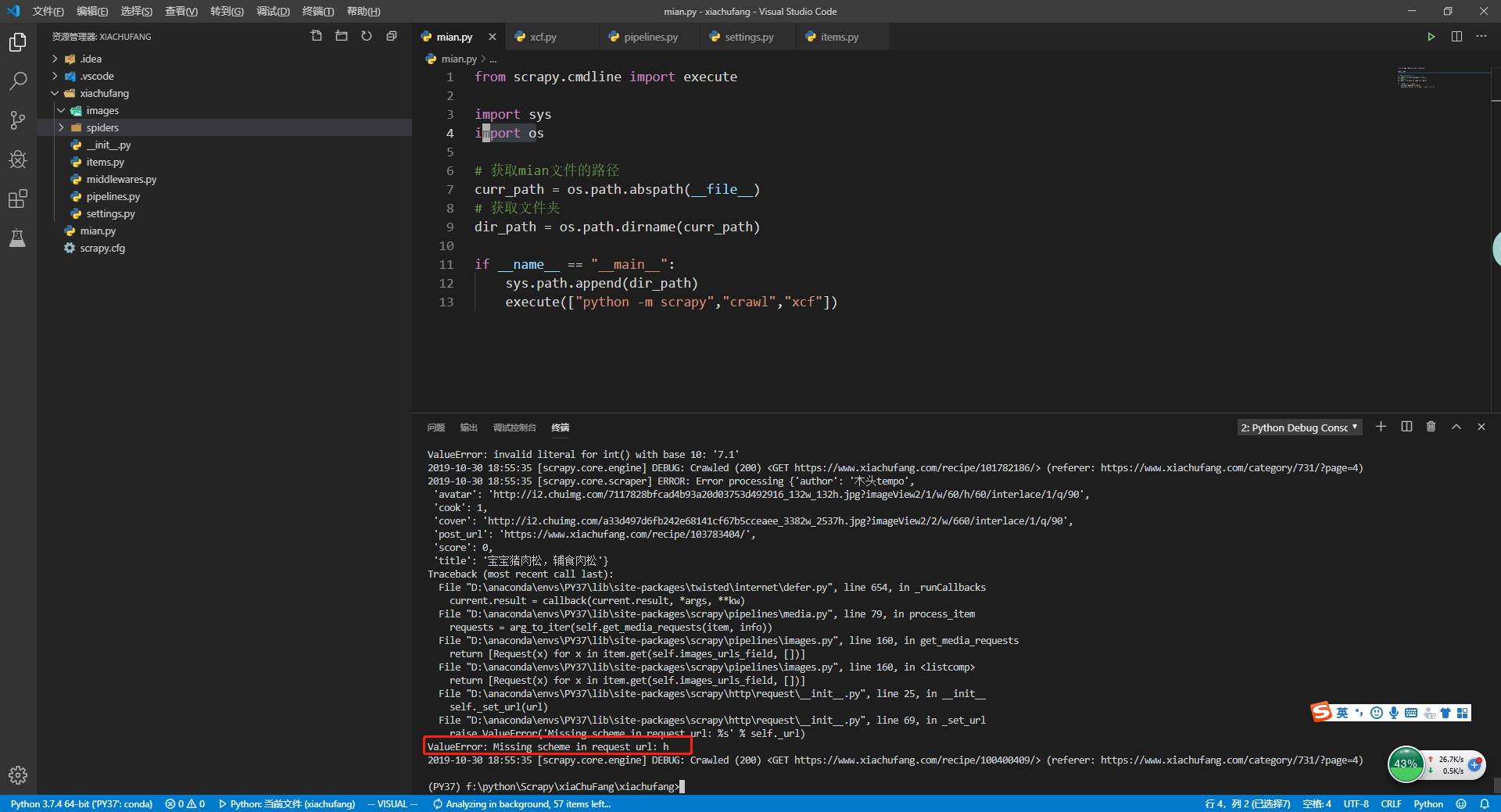The width and height of the screenshot is (1501, 812).
Task: Click errors and warnings count in status bar
Action: 185,803
